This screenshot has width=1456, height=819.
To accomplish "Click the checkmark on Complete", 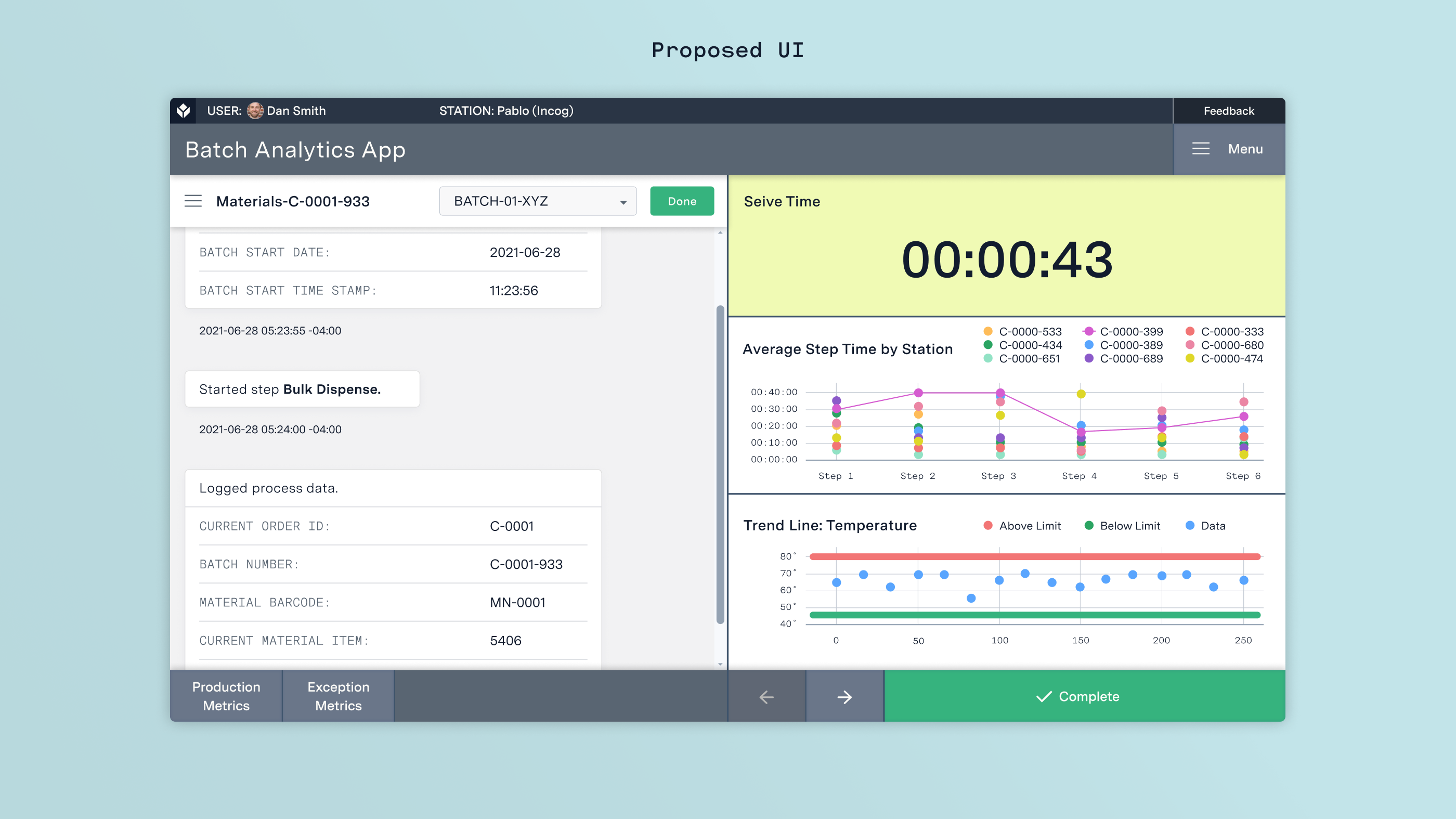I will [x=1044, y=696].
